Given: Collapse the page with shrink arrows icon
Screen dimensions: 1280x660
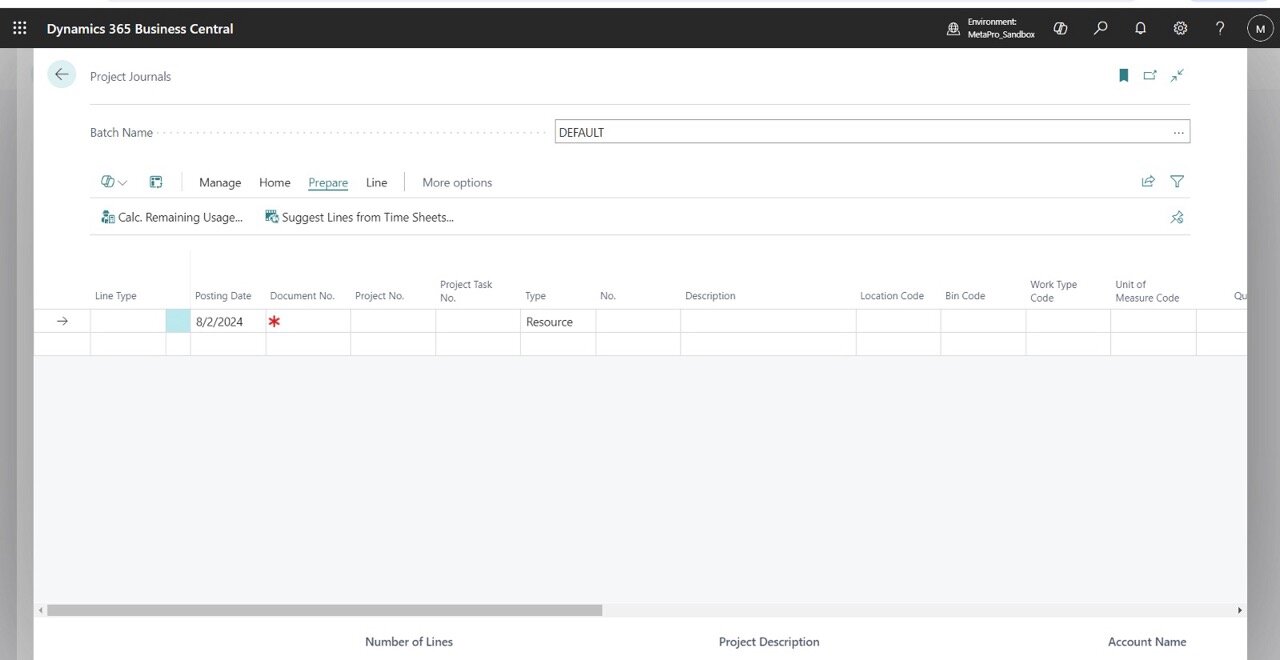Looking at the screenshot, I should click(x=1177, y=75).
